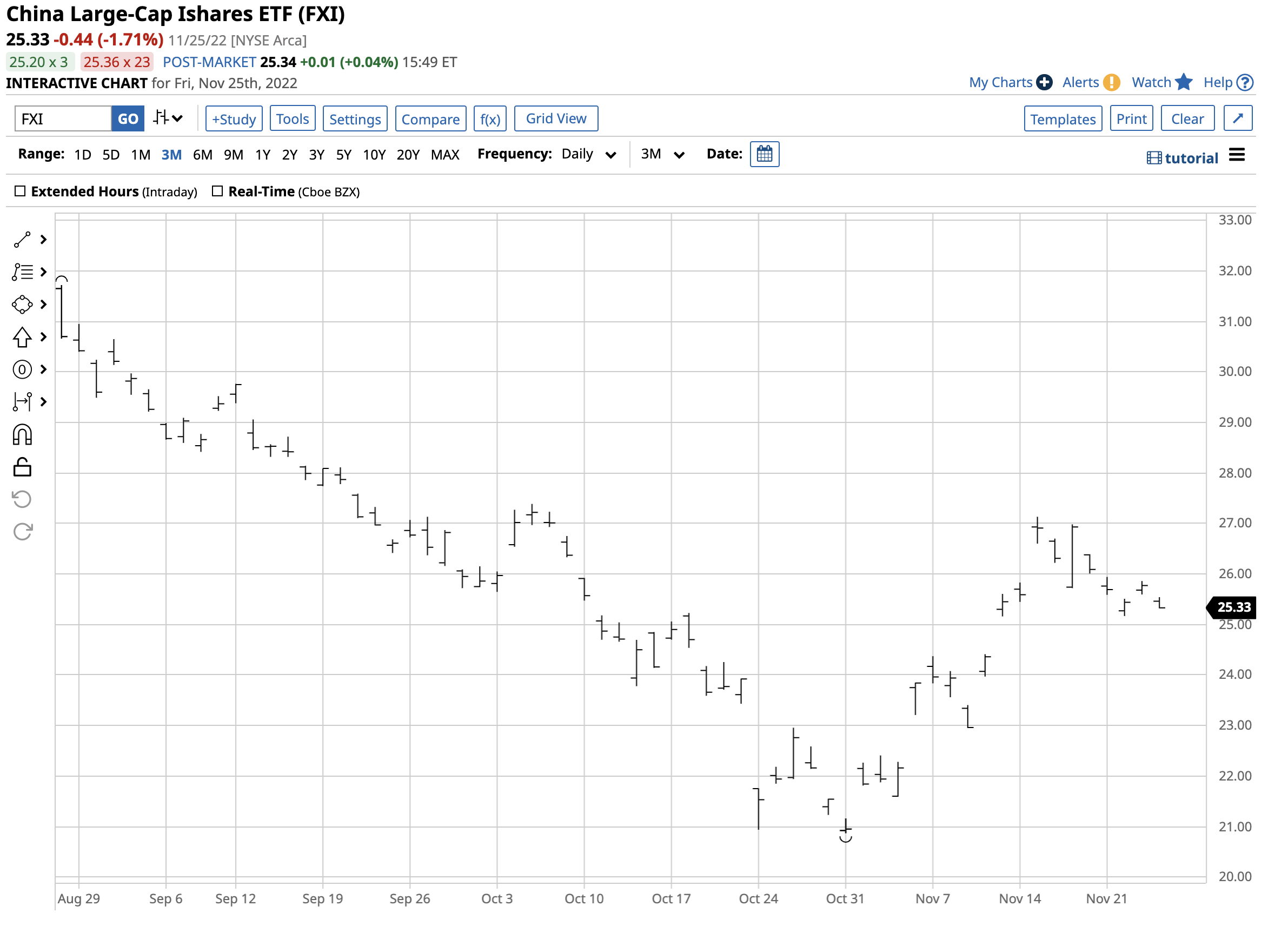The image size is (1288, 939).
Task: Click the undo arrow icon
Action: coord(22,500)
